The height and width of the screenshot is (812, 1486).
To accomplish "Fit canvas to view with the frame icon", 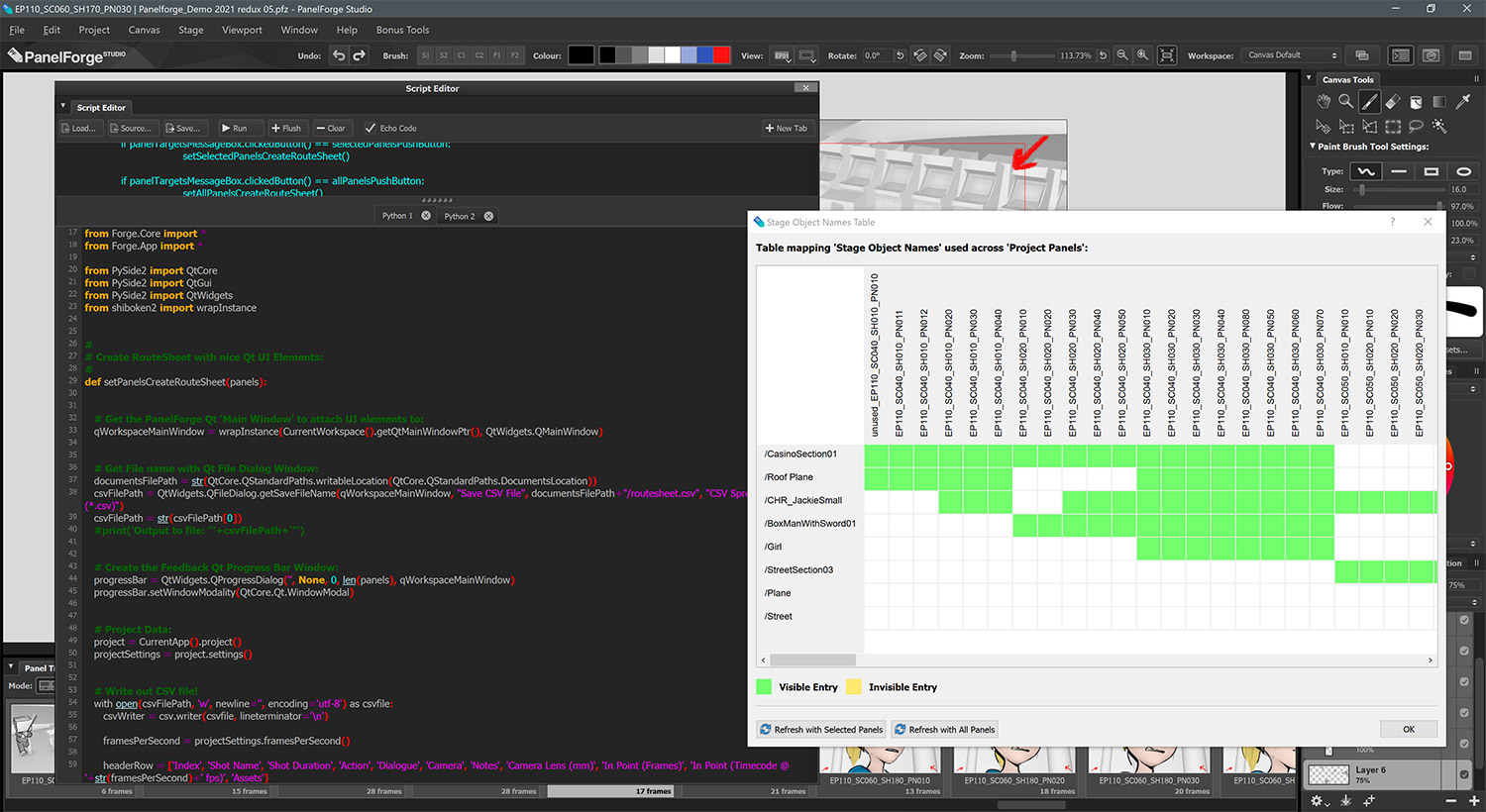I will [1167, 55].
